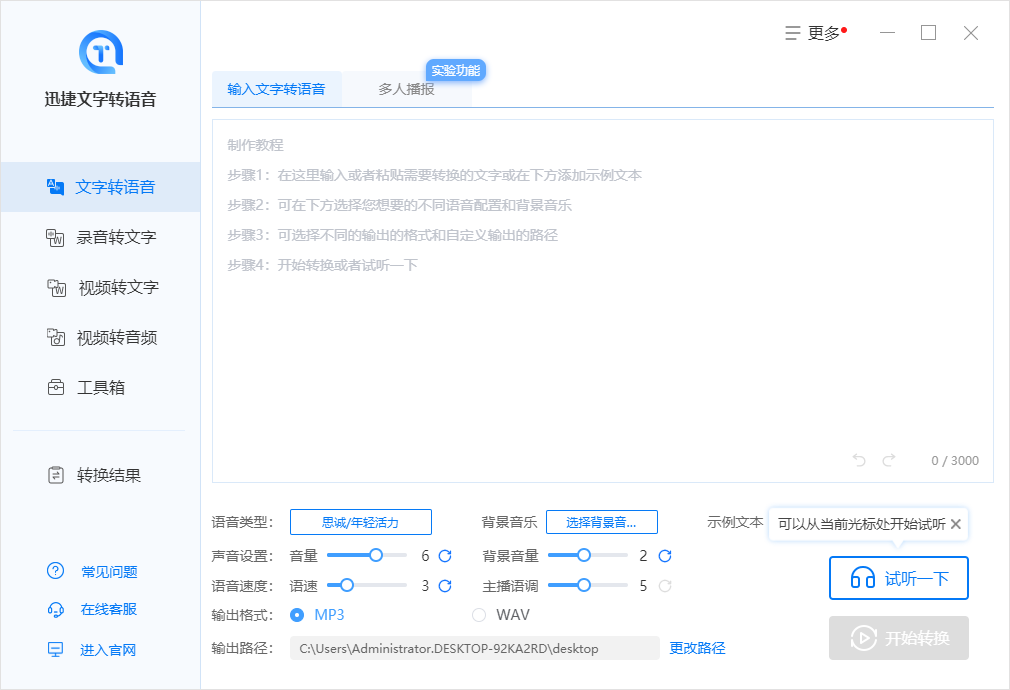Open the 选择背景音 music picker
This screenshot has height=690, width=1010.
point(601,522)
